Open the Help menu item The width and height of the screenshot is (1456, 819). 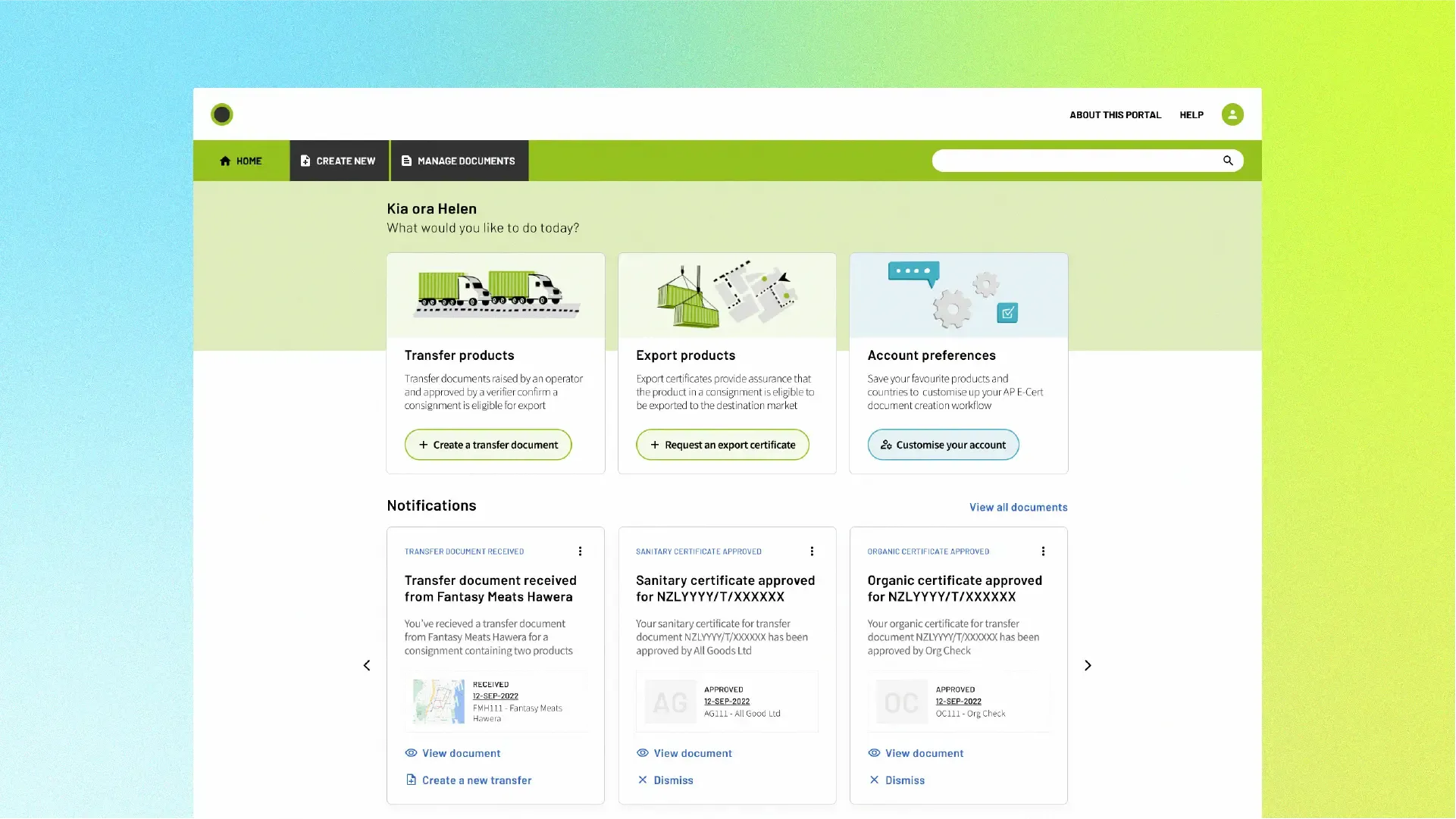tap(1191, 115)
